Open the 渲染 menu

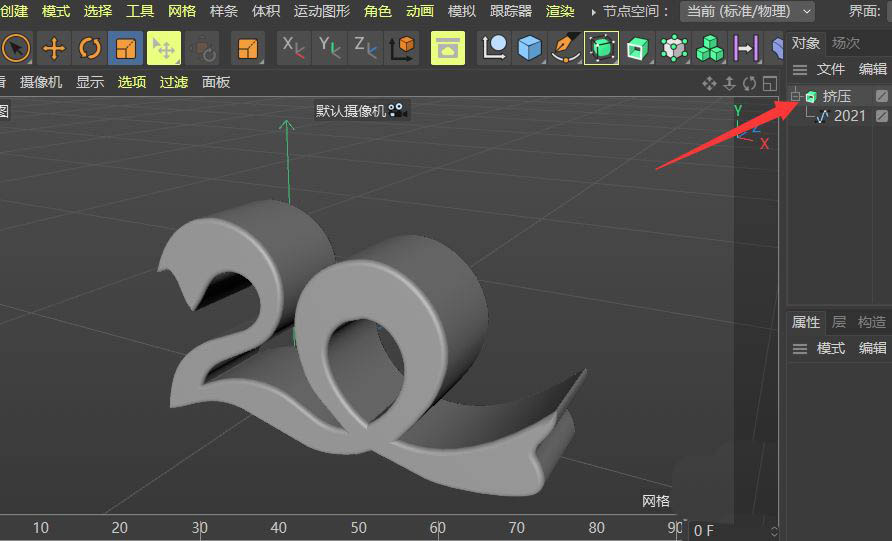[x=560, y=11]
